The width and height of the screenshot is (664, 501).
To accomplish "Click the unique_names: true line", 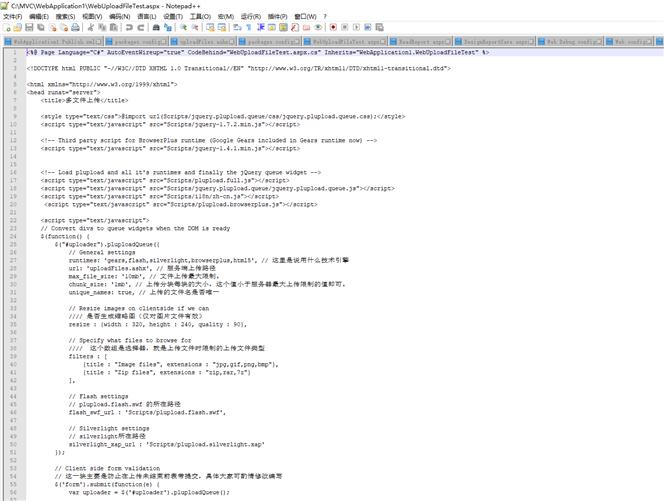I will point(144,292).
